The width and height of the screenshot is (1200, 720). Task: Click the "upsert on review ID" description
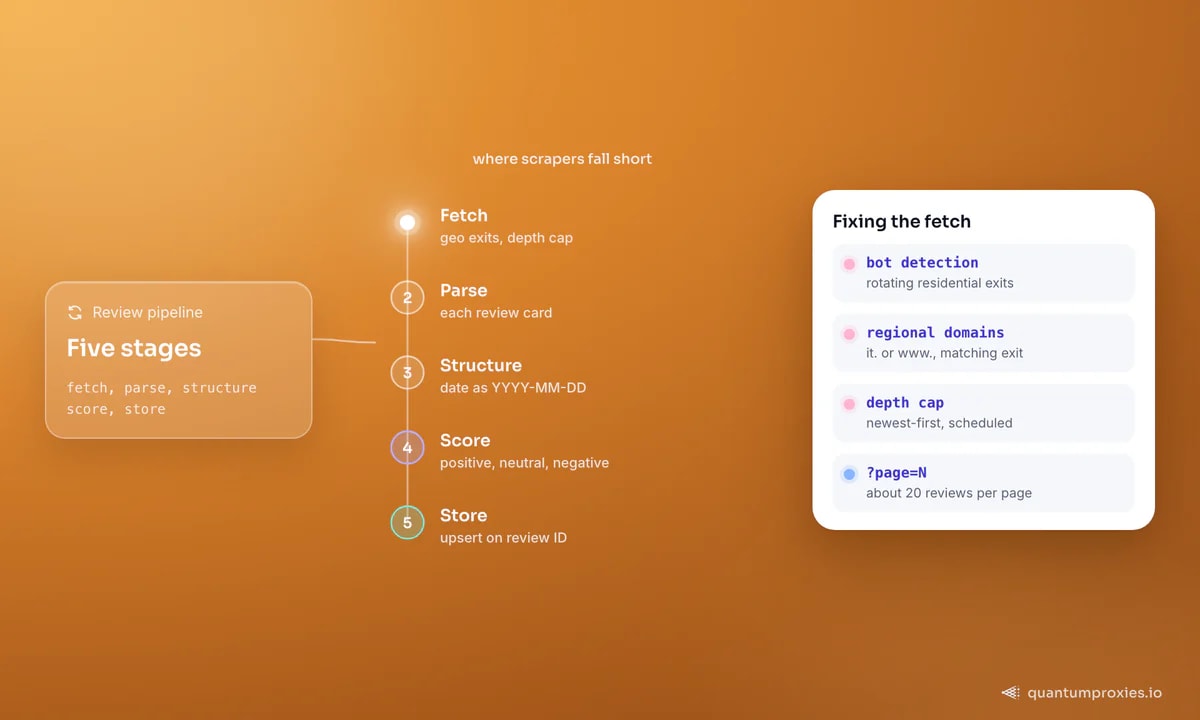(x=503, y=538)
